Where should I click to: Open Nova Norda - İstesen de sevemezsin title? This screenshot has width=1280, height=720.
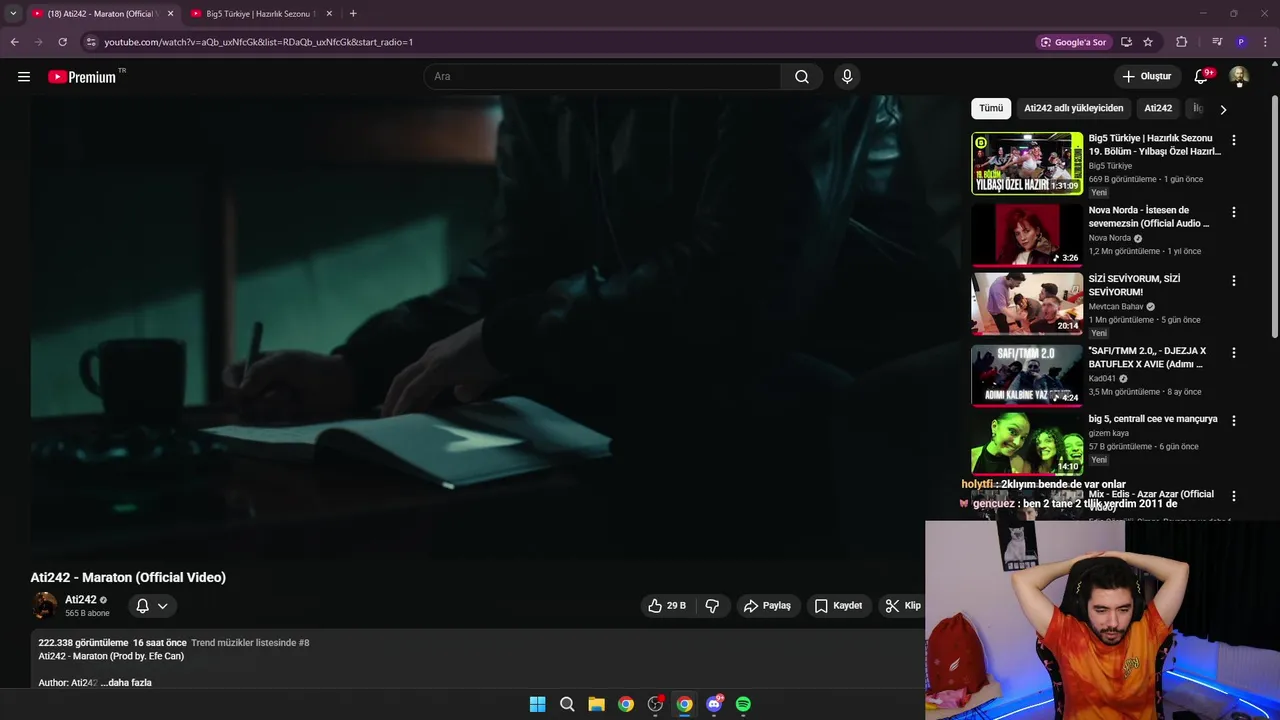[1151, 217]
